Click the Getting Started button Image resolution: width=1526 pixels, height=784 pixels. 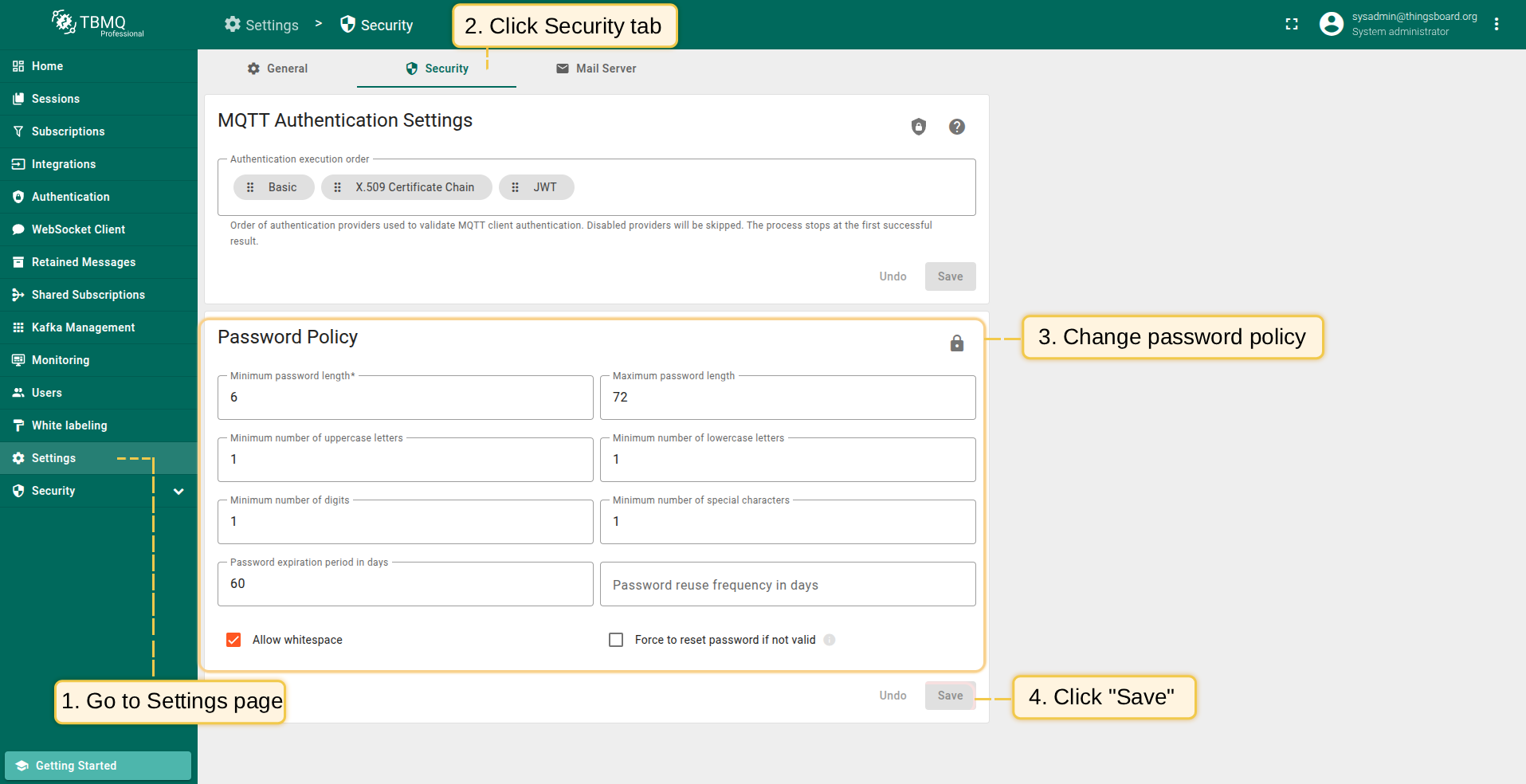pos(98,766)
